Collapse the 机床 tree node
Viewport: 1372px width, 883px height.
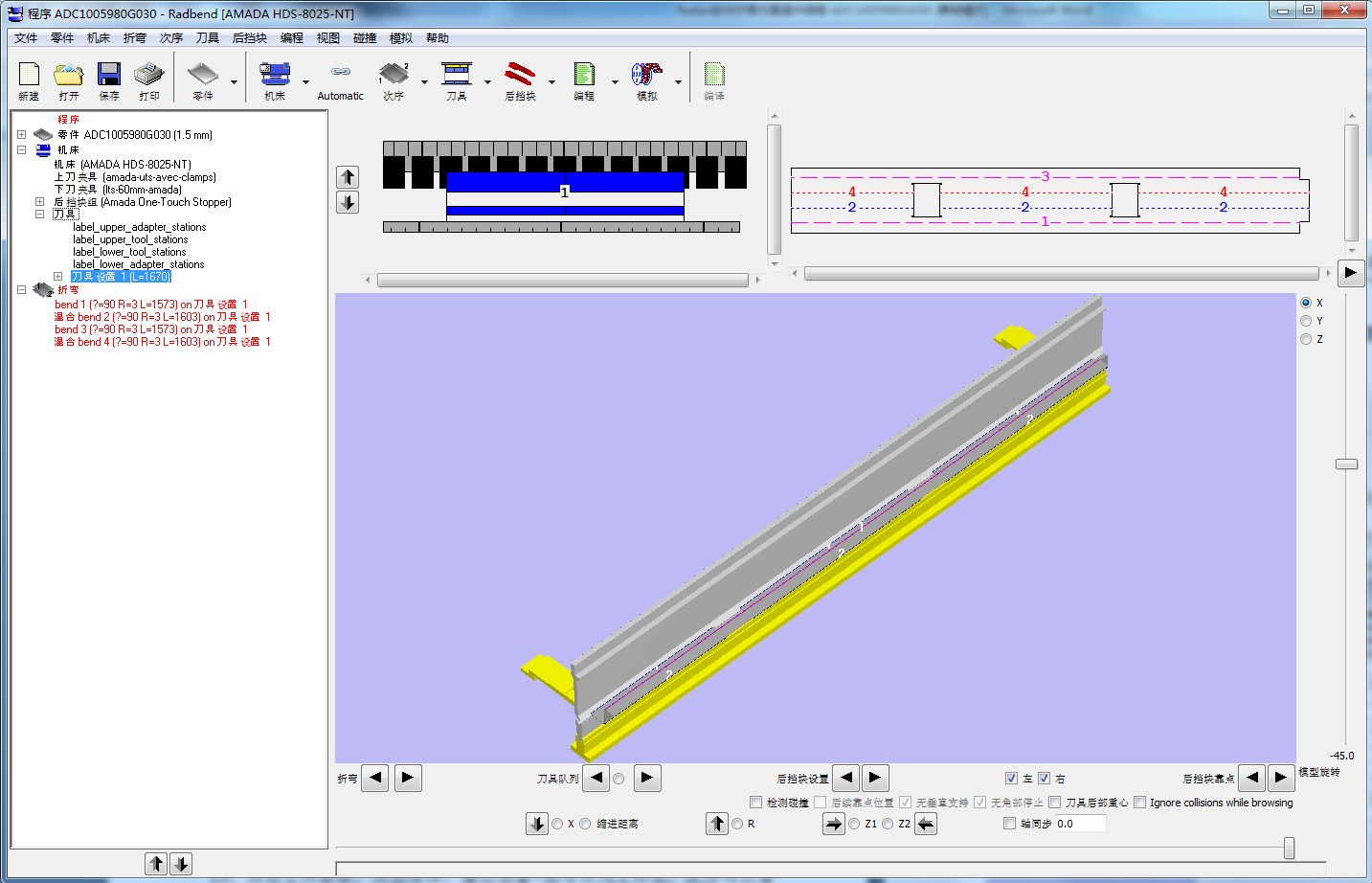[21, 150]
